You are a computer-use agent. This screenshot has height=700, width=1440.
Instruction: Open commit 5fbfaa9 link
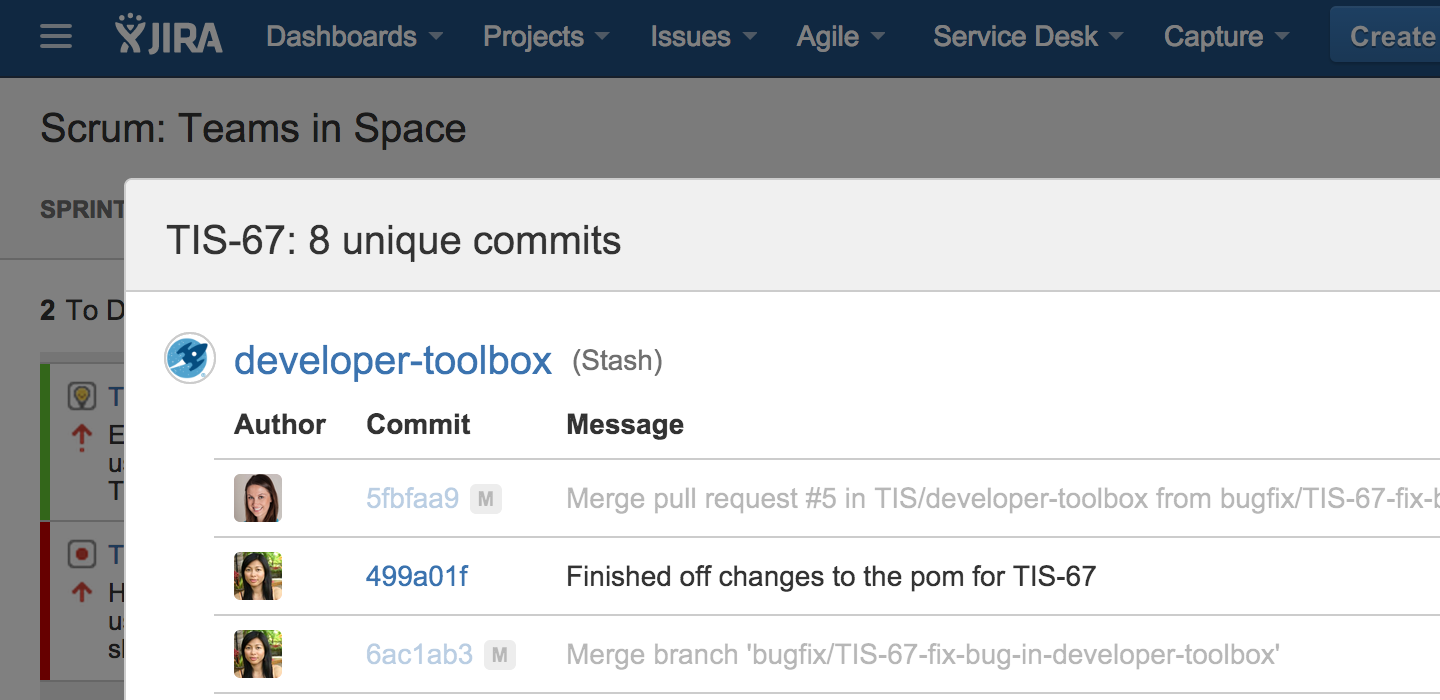click(412, 498)
